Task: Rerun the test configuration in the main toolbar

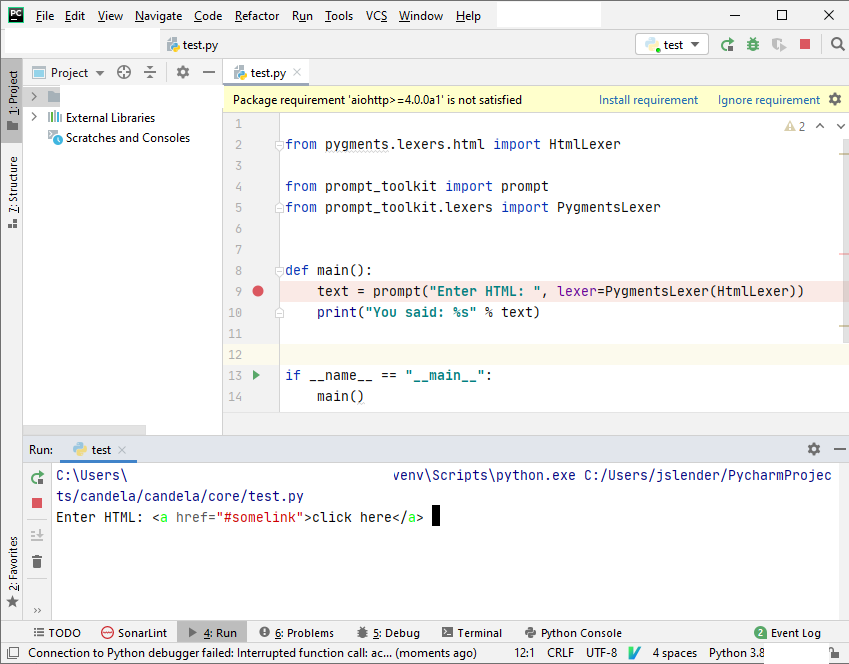Action: tap(727, 44)
